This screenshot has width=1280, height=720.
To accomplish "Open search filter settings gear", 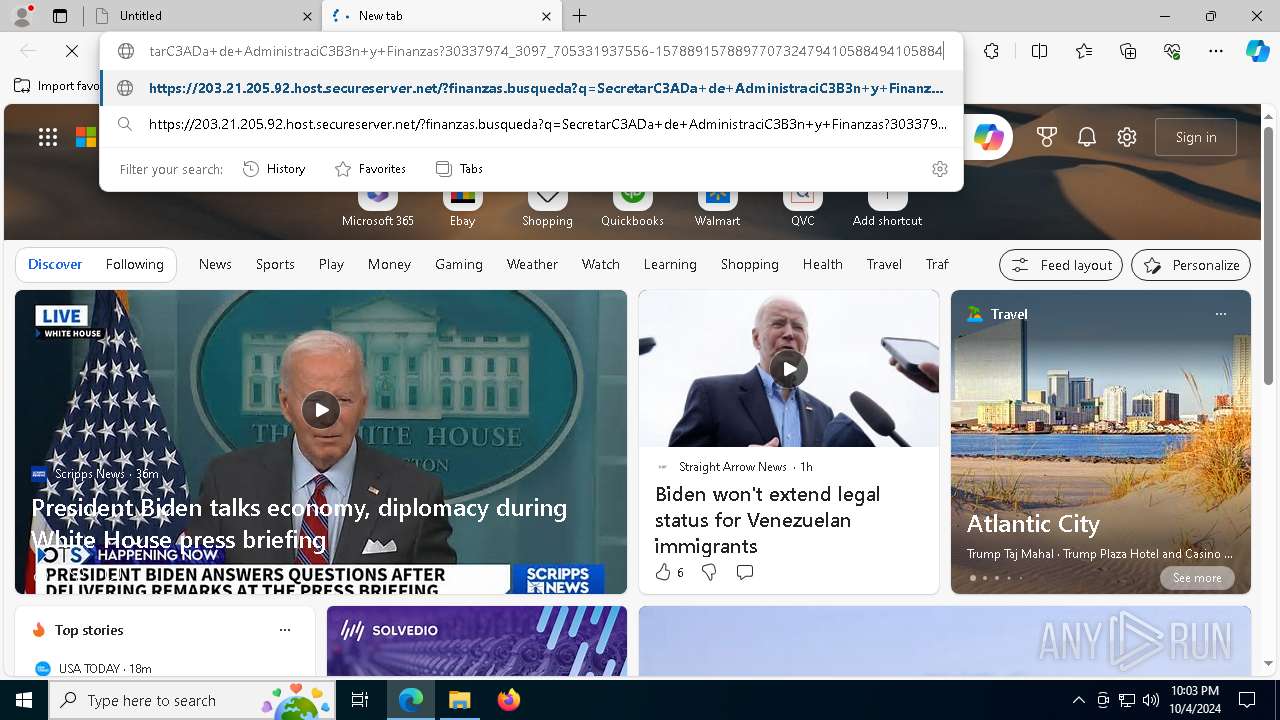I will (939, 169).
